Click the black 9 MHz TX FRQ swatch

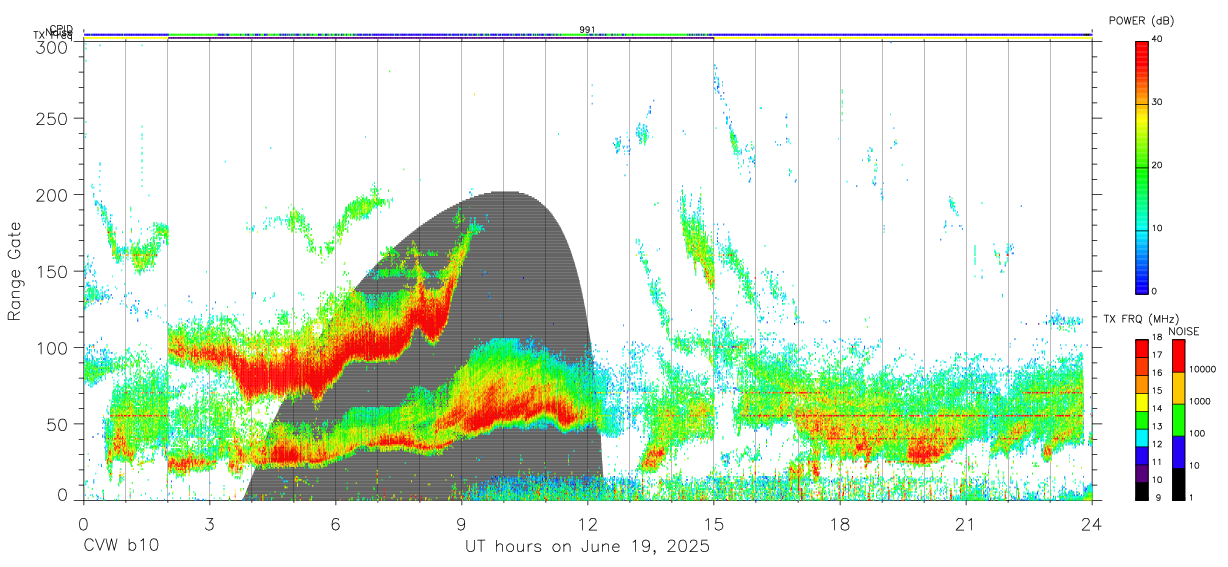[x=1142, y=492]
